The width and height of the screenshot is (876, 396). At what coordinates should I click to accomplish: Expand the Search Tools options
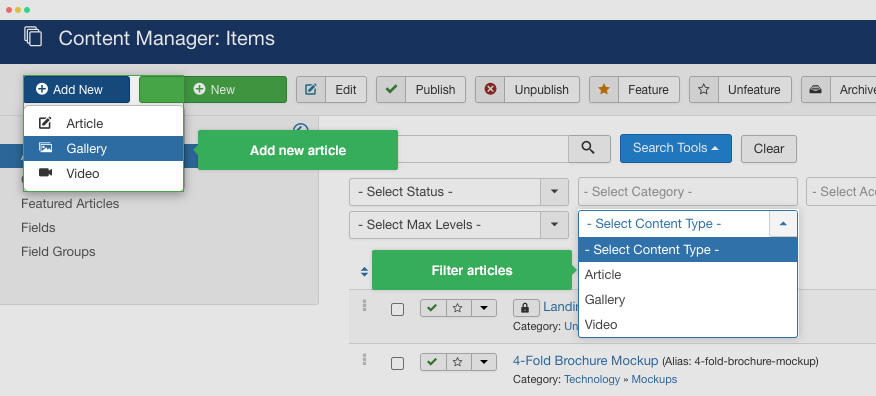coord(675,148)
